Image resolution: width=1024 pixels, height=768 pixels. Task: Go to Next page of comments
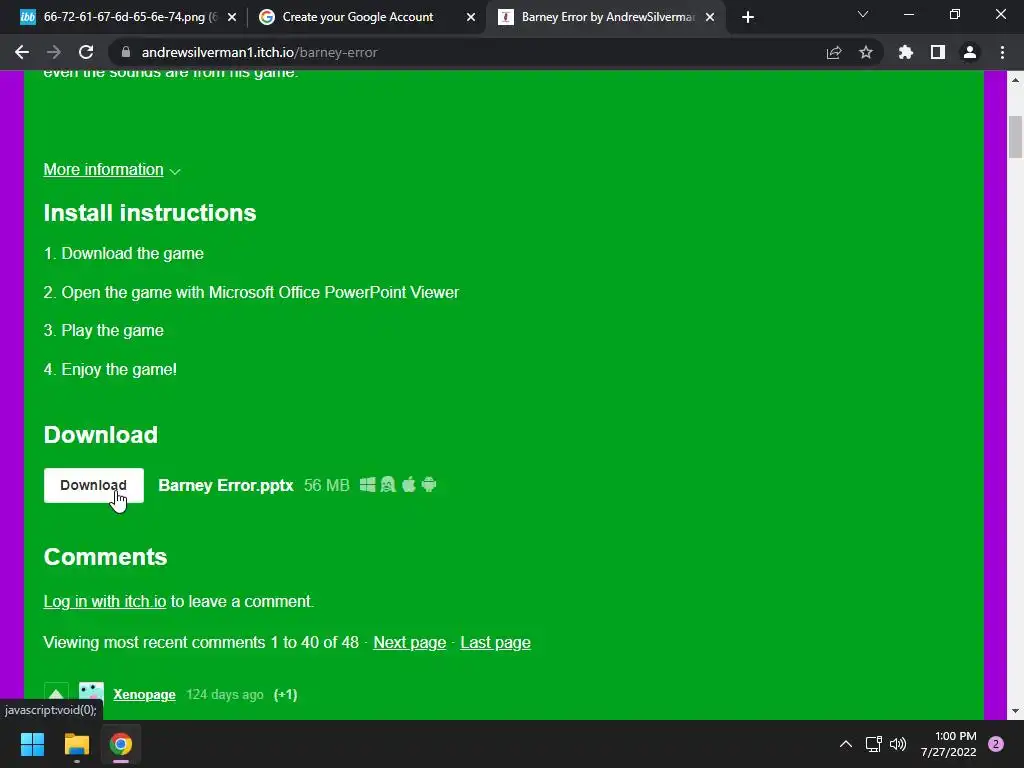(409, 643)
